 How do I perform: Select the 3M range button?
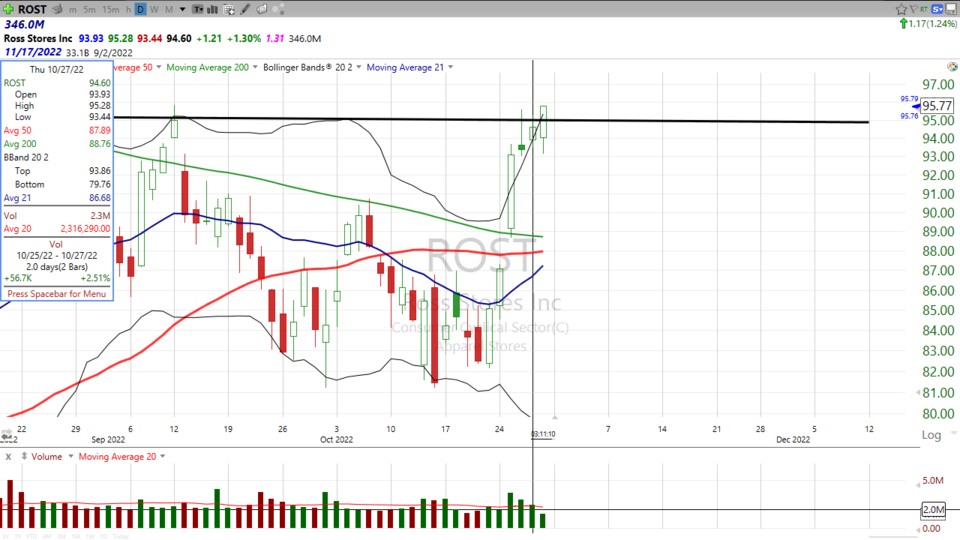[x=61, y=536]
